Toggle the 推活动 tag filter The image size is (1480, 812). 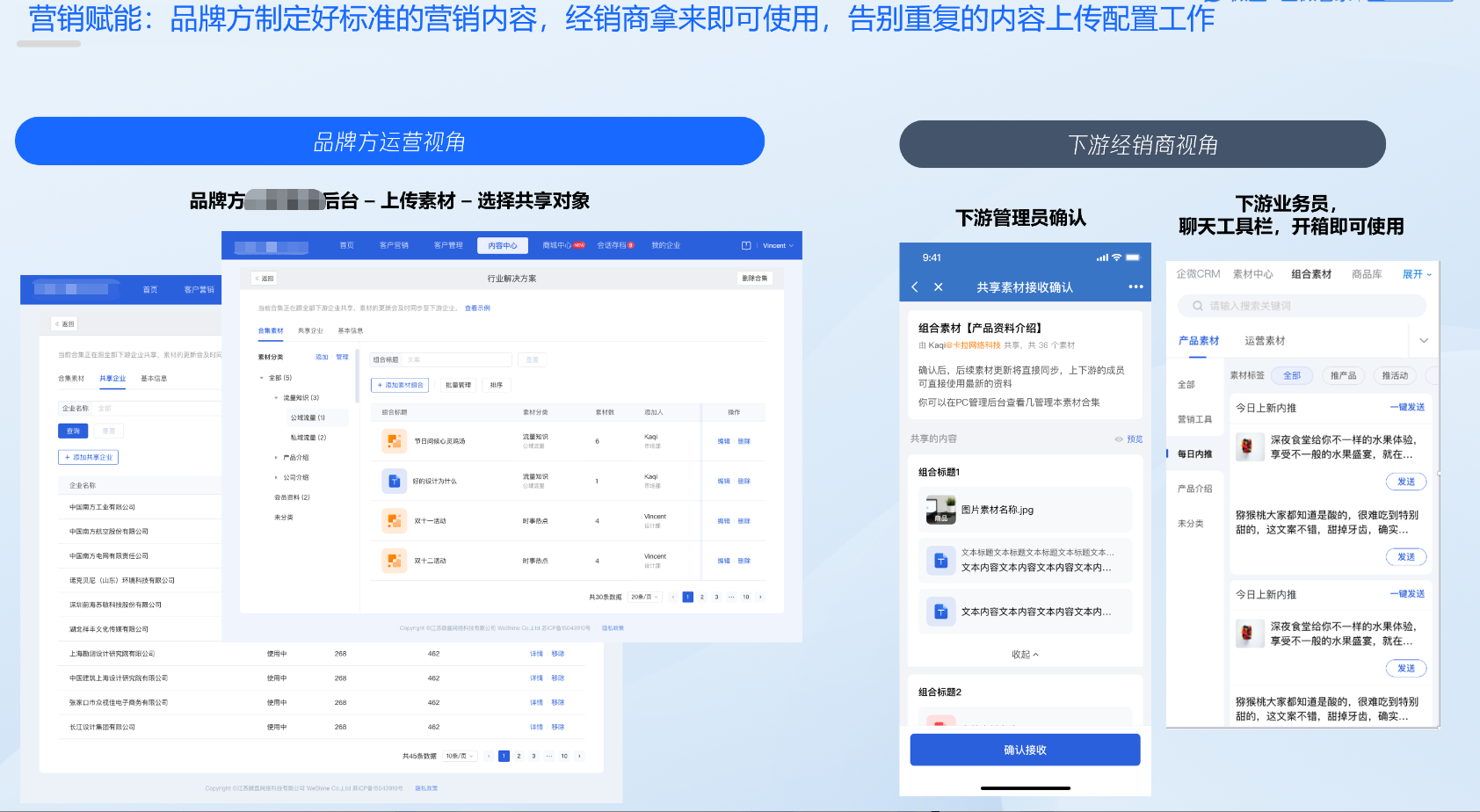[1395, 375]
